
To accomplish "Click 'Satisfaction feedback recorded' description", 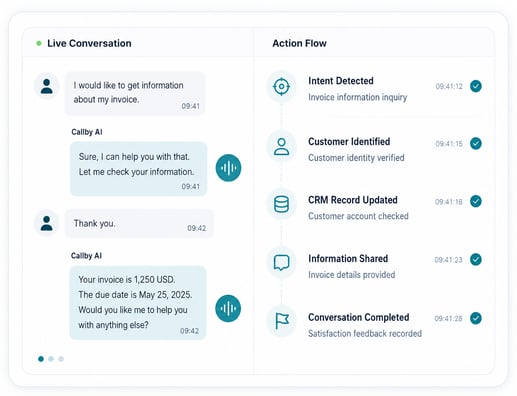I will [365, 333].
